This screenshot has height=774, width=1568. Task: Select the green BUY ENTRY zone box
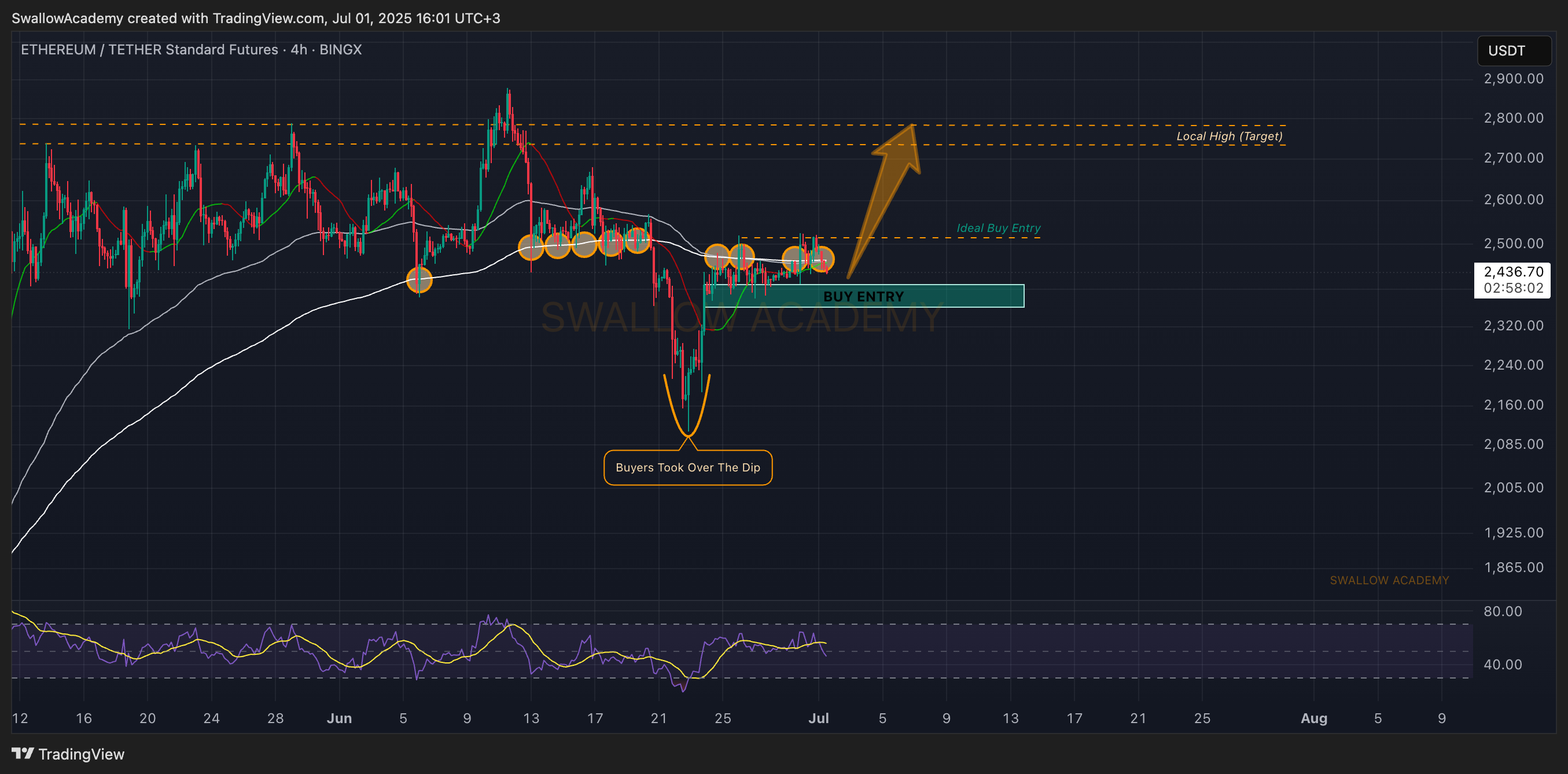tap(864, 296)
